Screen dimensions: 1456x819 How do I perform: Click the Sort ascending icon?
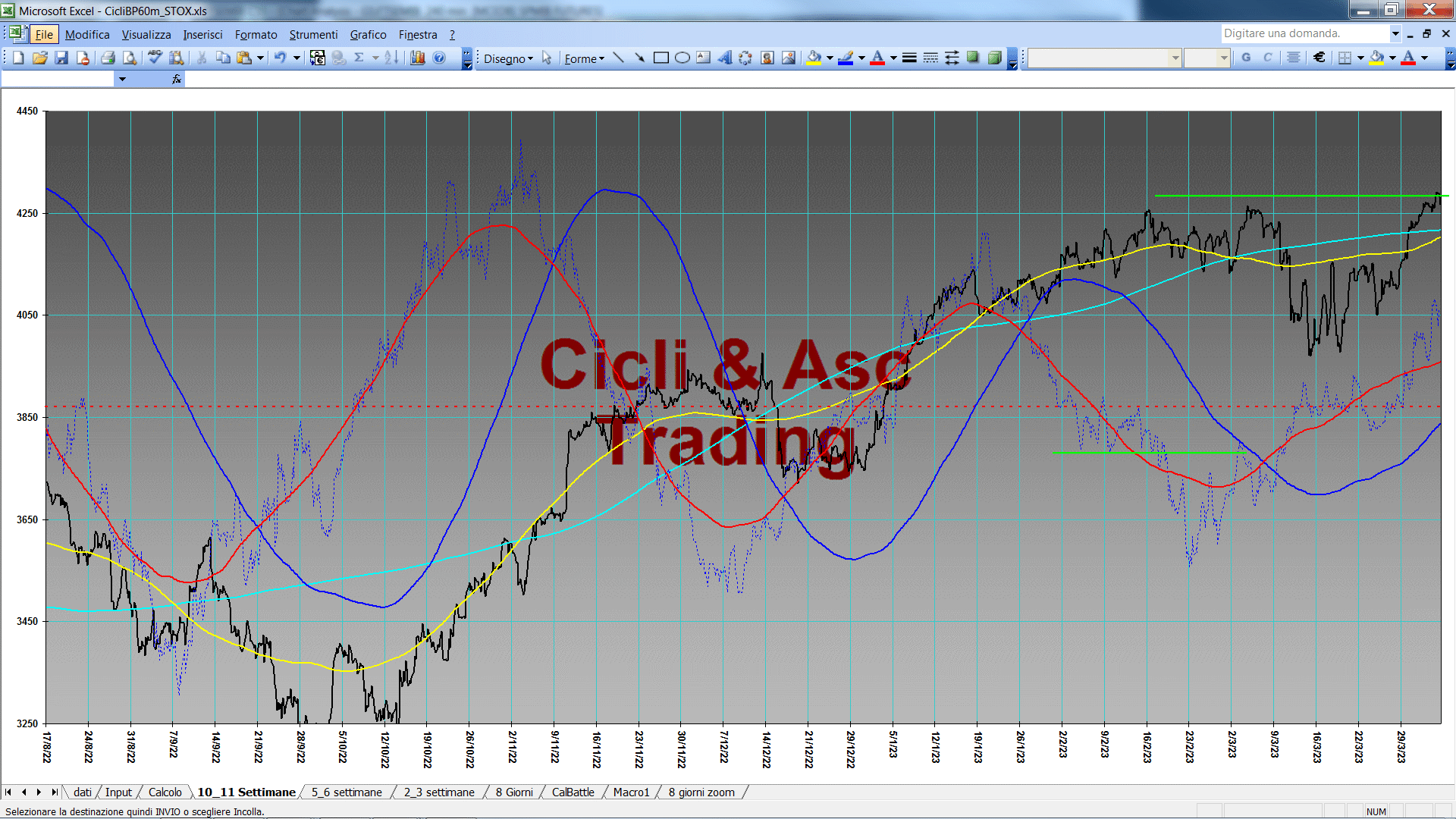point(391,58)
